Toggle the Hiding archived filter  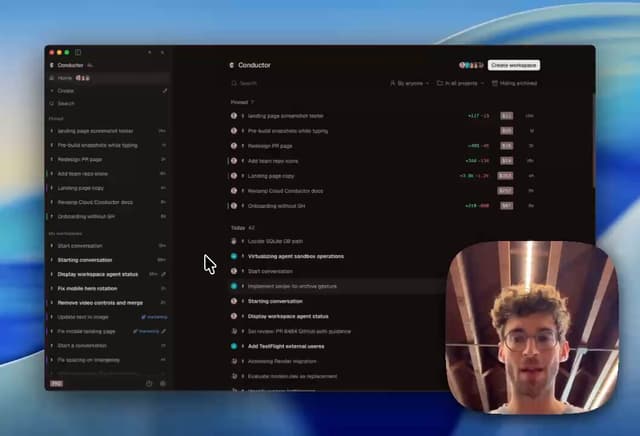pyautogui.click(x=514, y=83)
